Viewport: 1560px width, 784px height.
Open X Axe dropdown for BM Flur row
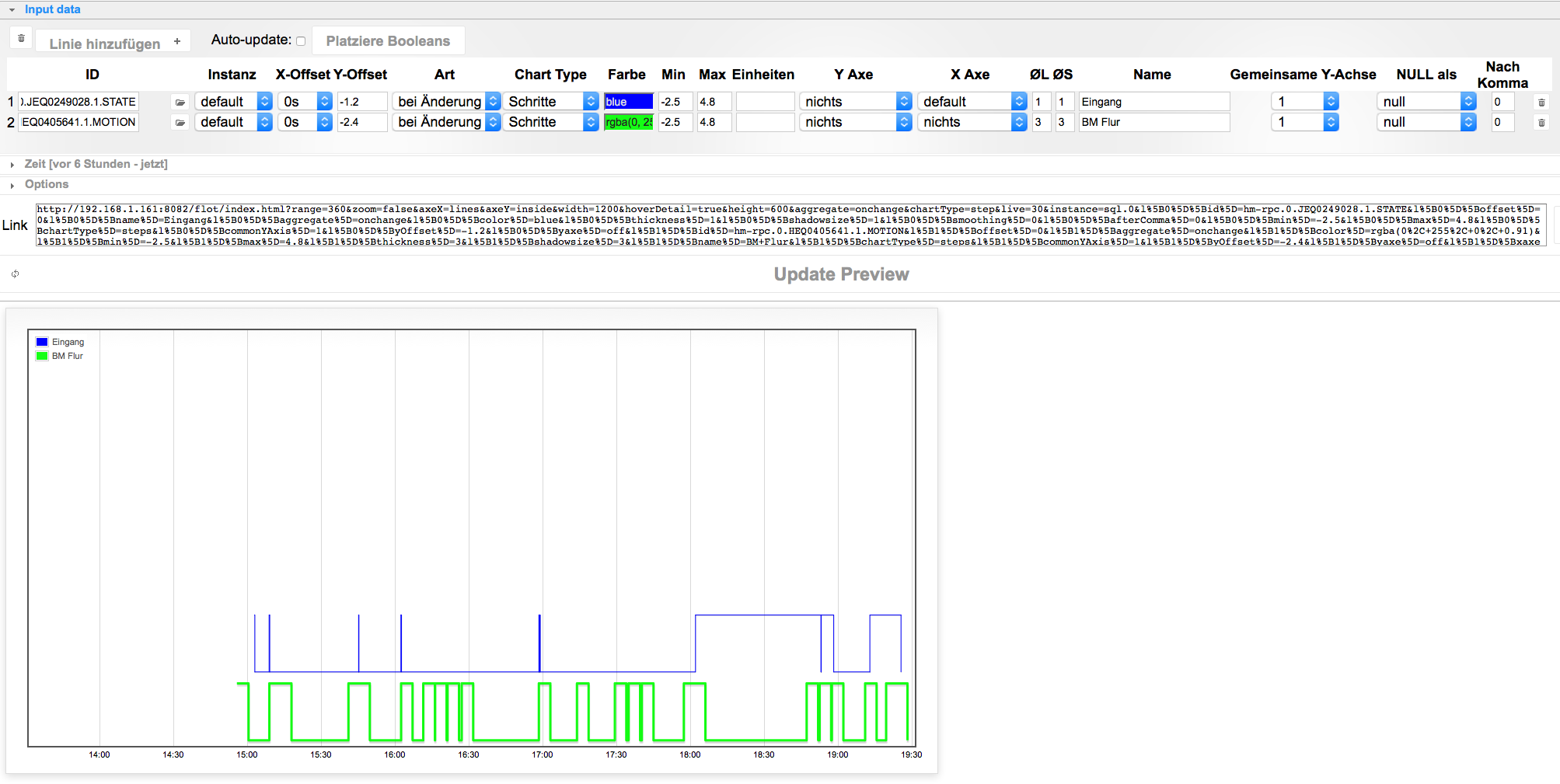[x=972, y=122]
